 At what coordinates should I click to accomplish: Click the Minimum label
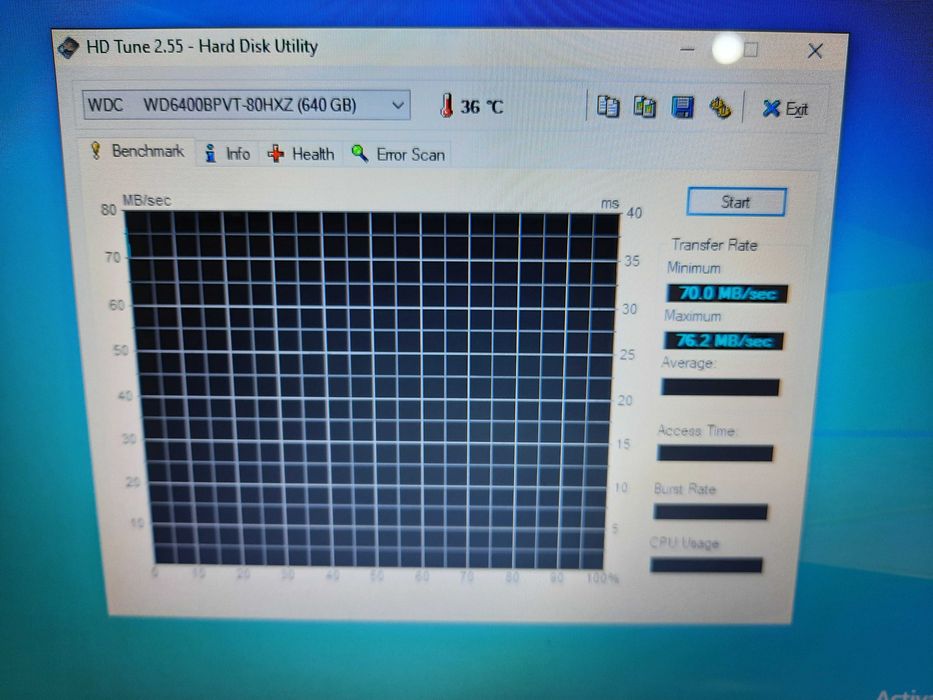coord(694,268)
